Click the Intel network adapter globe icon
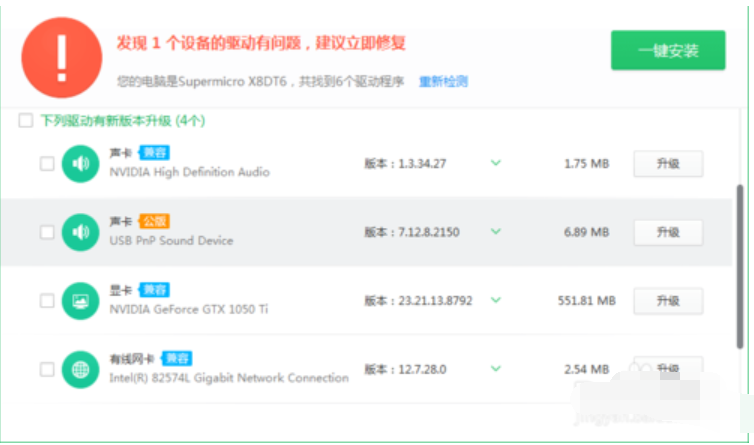 pos(80,369)
